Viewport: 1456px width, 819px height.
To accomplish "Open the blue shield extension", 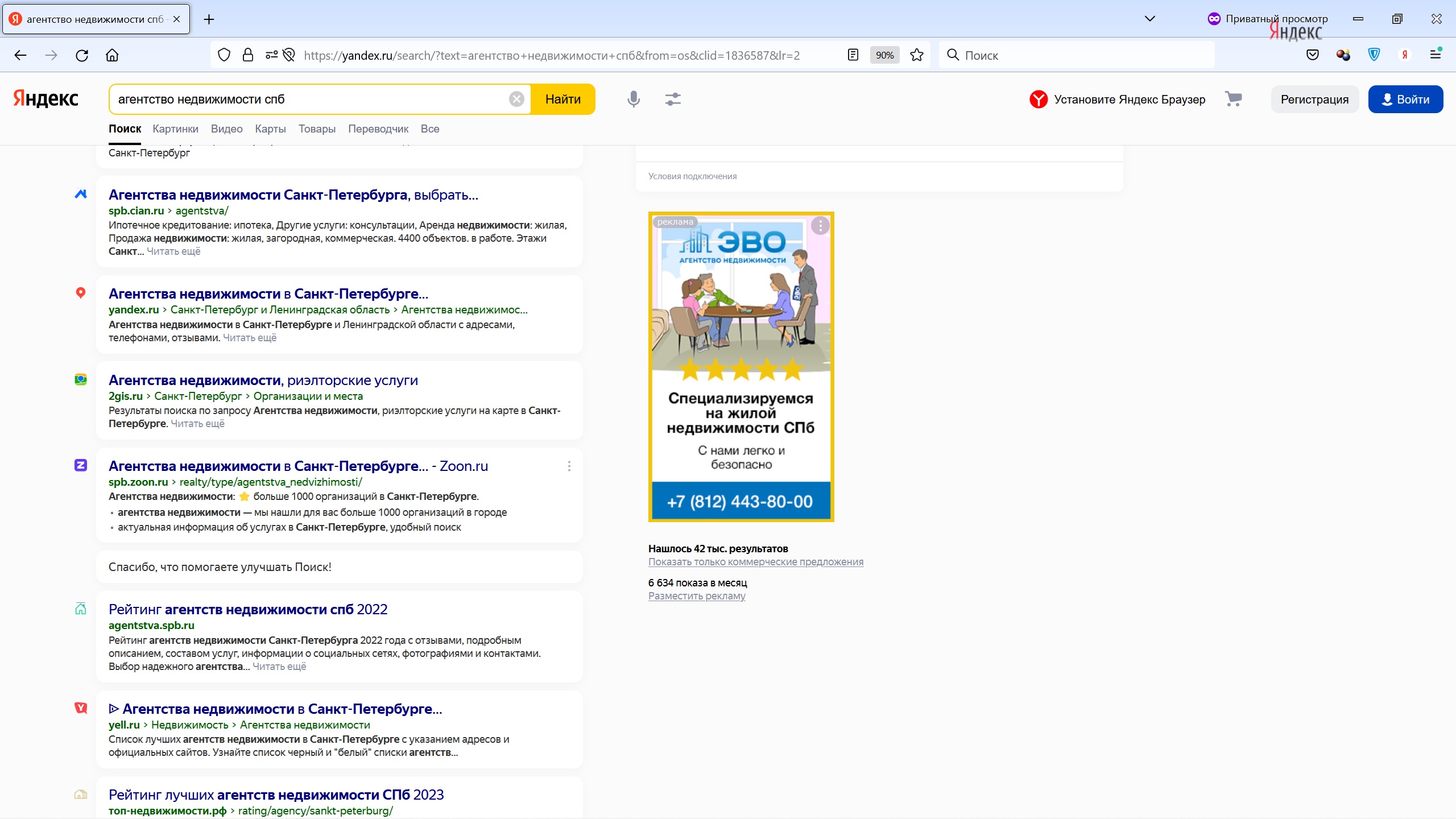I will pos(1374,55).
